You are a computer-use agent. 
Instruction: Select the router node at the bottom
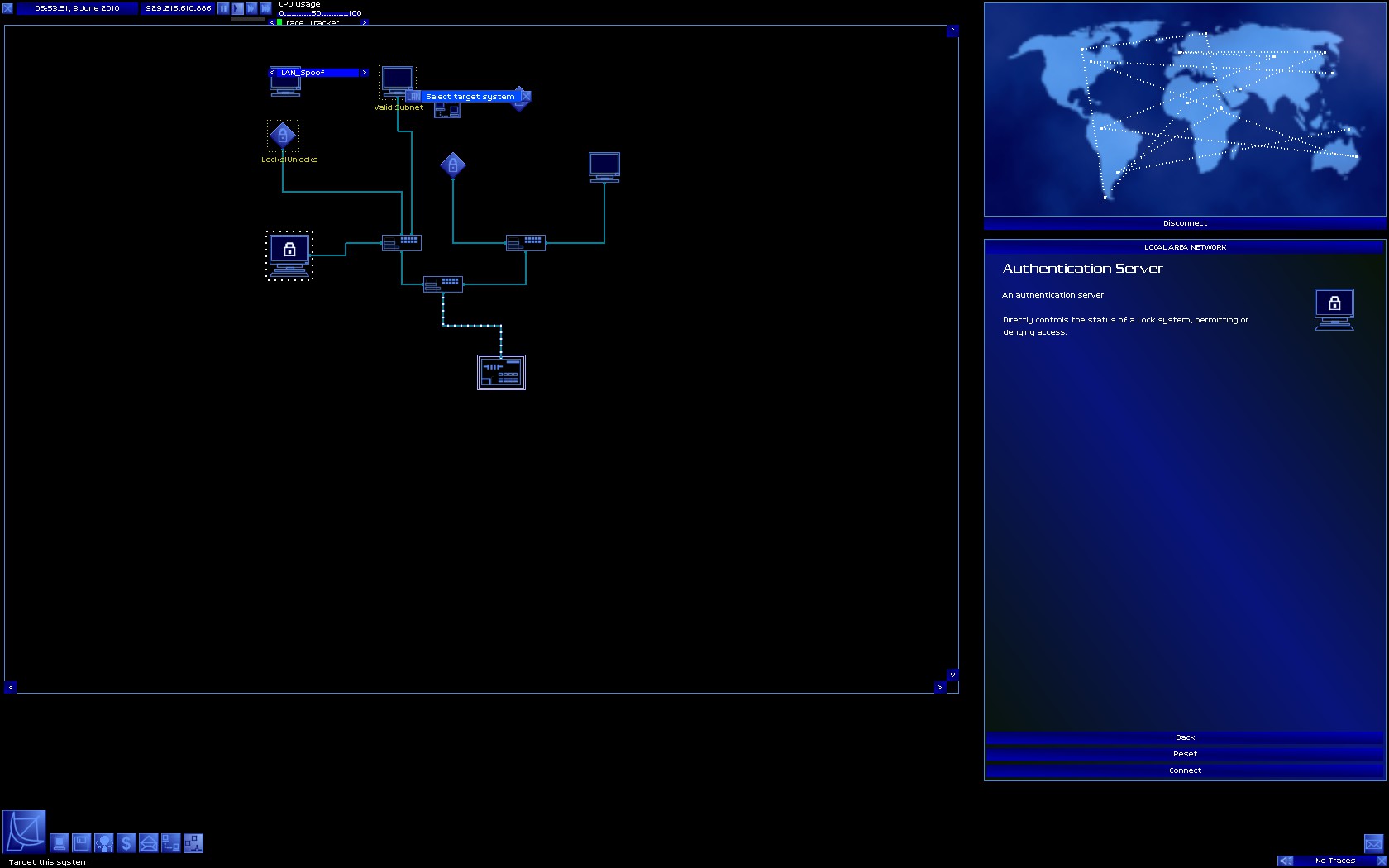coord(501,372)
